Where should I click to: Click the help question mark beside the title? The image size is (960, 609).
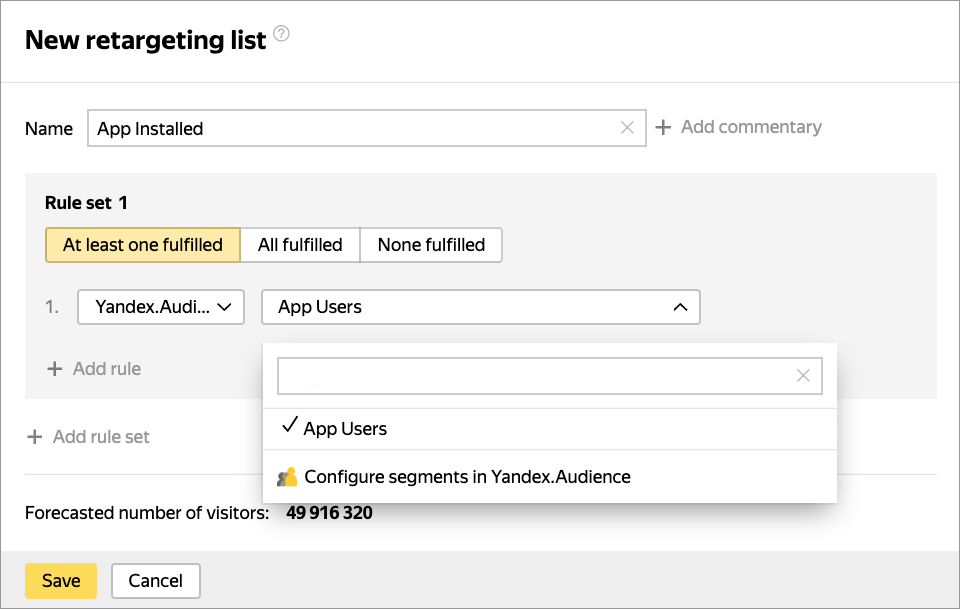[x=282, y=36]
